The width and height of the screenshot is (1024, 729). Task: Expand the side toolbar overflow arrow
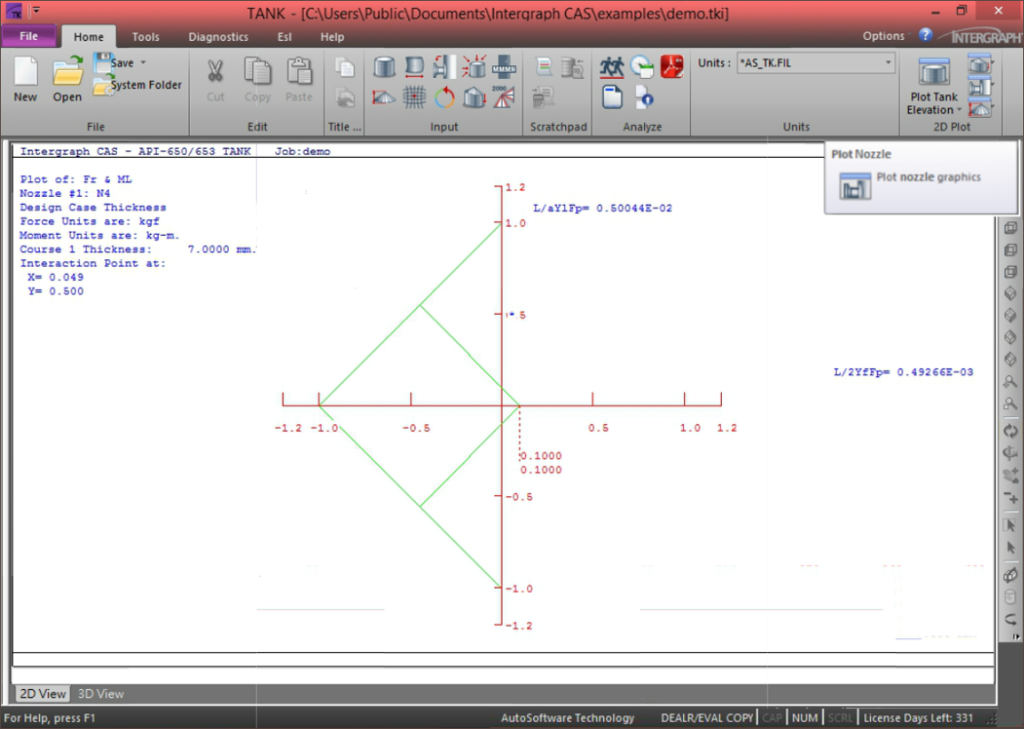point(1016,636)
